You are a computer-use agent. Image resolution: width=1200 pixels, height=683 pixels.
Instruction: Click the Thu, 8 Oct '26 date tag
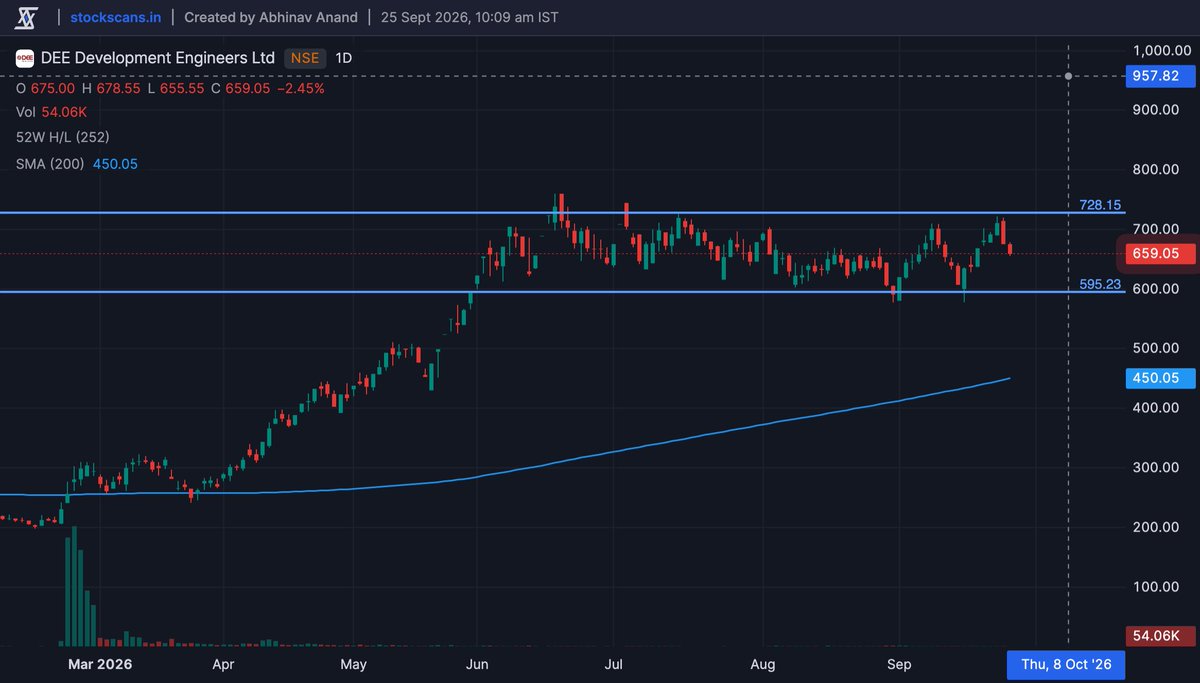pos(1066,664)
